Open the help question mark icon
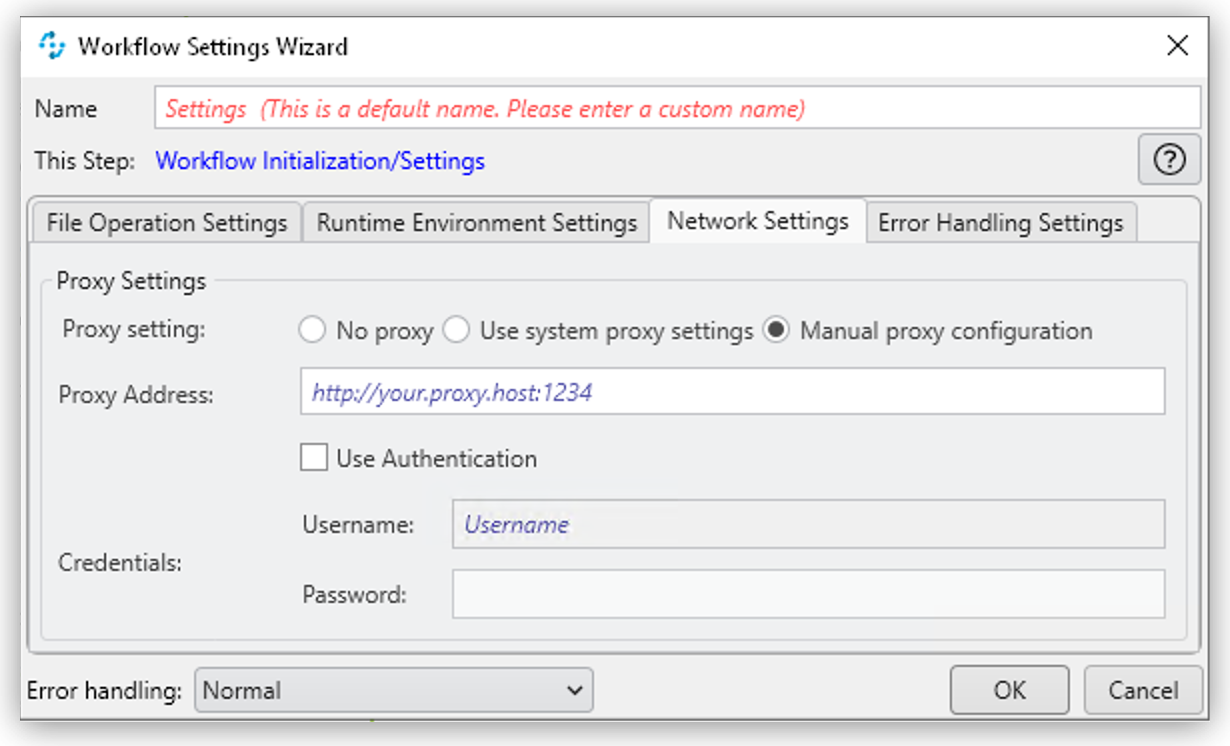 (1169, 160)
